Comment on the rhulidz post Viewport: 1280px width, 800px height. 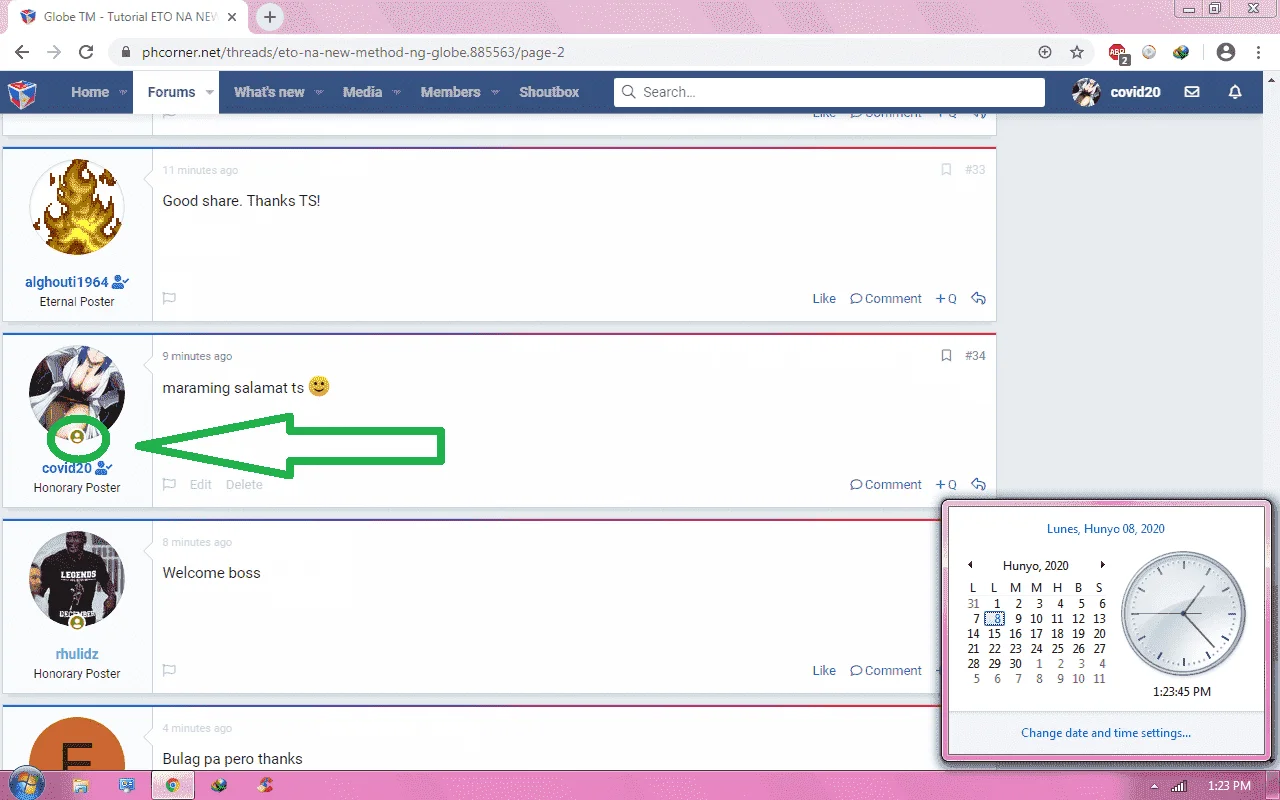tap(886, 670)
